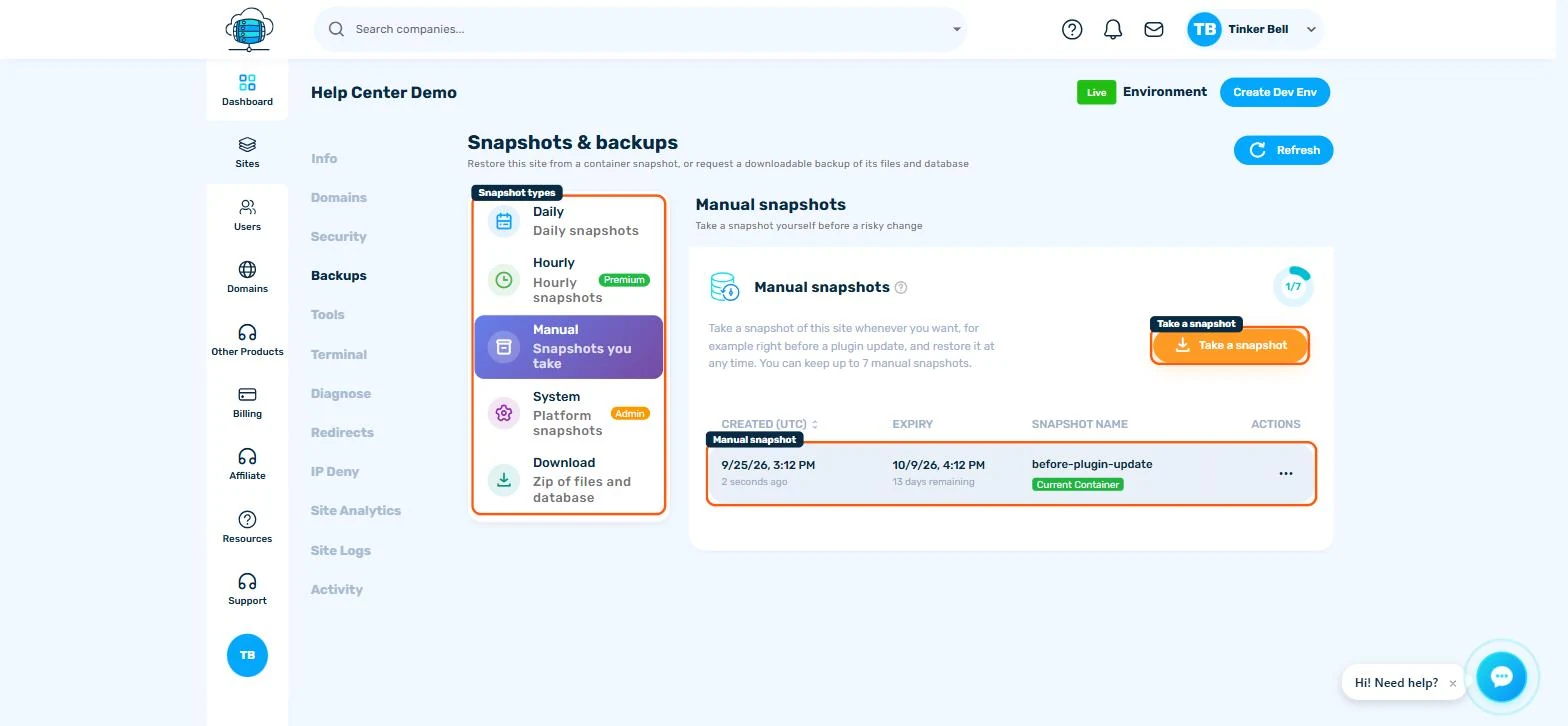Open the Info site menu item
1568x726 pixels.
coord(324,158)
